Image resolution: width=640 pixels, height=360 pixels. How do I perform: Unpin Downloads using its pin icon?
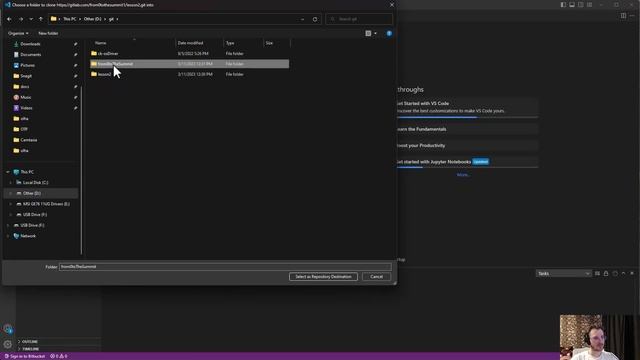tap(76, 44)
